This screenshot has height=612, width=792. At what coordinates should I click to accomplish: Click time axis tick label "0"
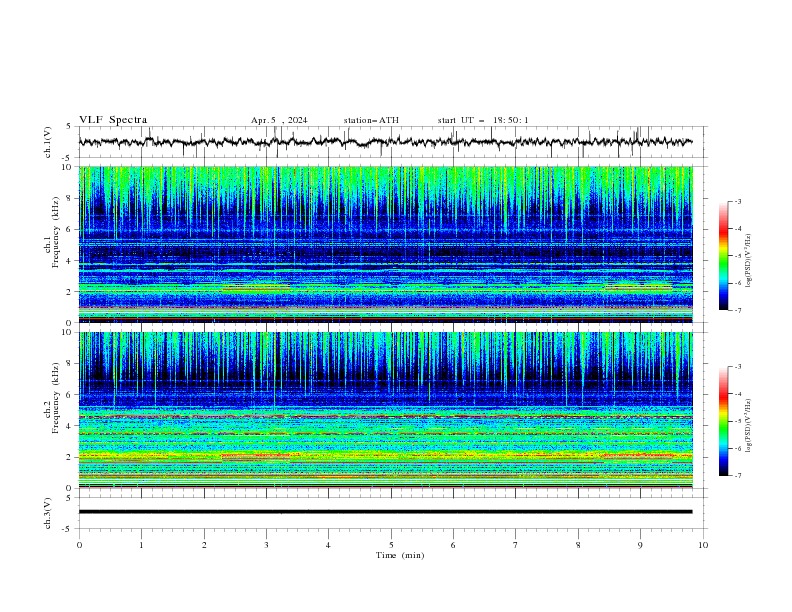(79, 545)
